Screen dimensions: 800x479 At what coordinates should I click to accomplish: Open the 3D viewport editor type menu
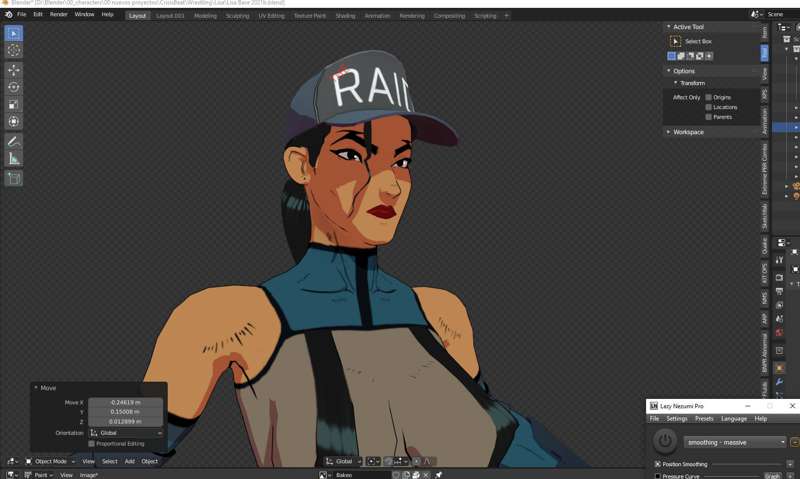click(12, 462)
